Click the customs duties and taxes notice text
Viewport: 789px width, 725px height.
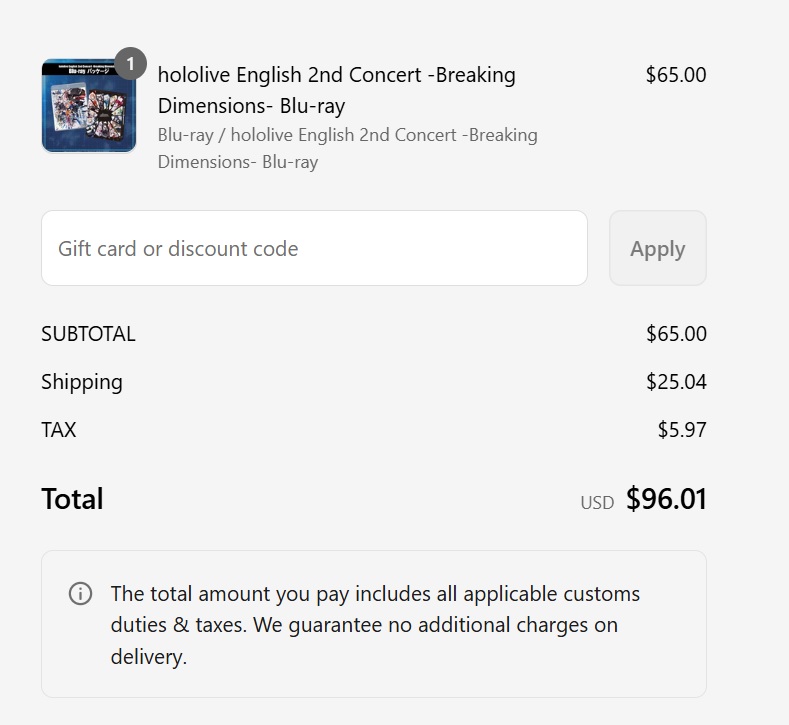tap(375, 625)
